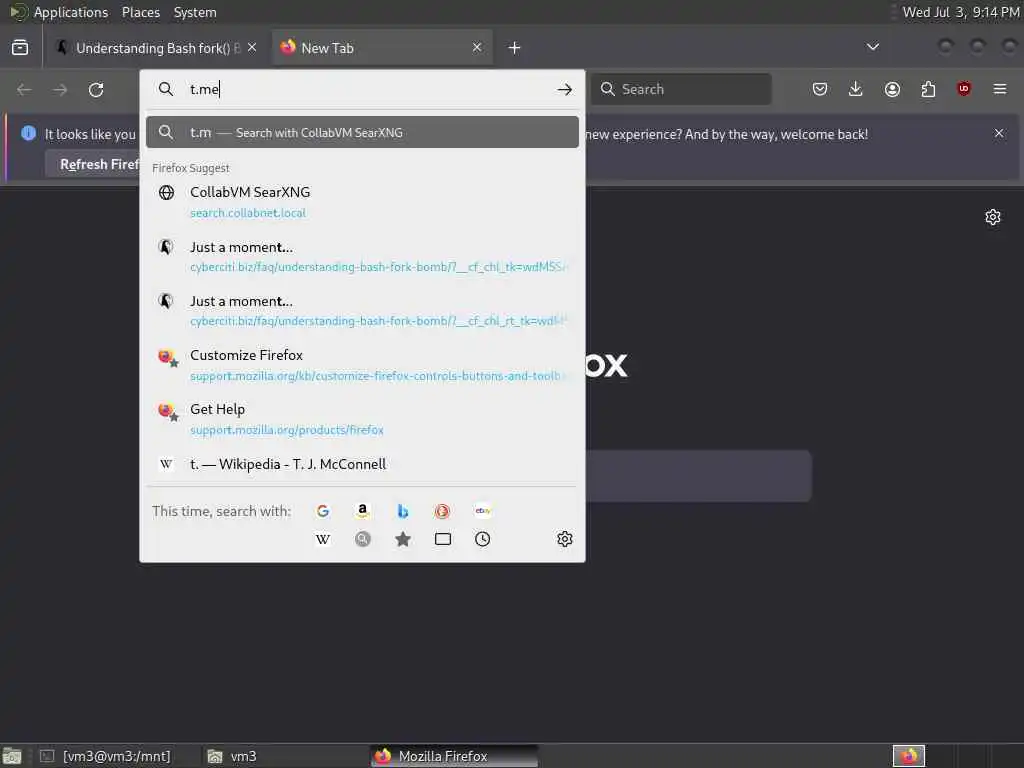Viewport: 1024px width, 768px height.
Task: Open the uBlock Origin extension
Action: pyautogui.click(x=964, y=89)
